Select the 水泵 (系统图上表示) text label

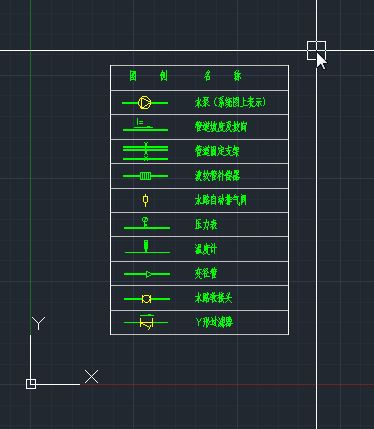230,102
